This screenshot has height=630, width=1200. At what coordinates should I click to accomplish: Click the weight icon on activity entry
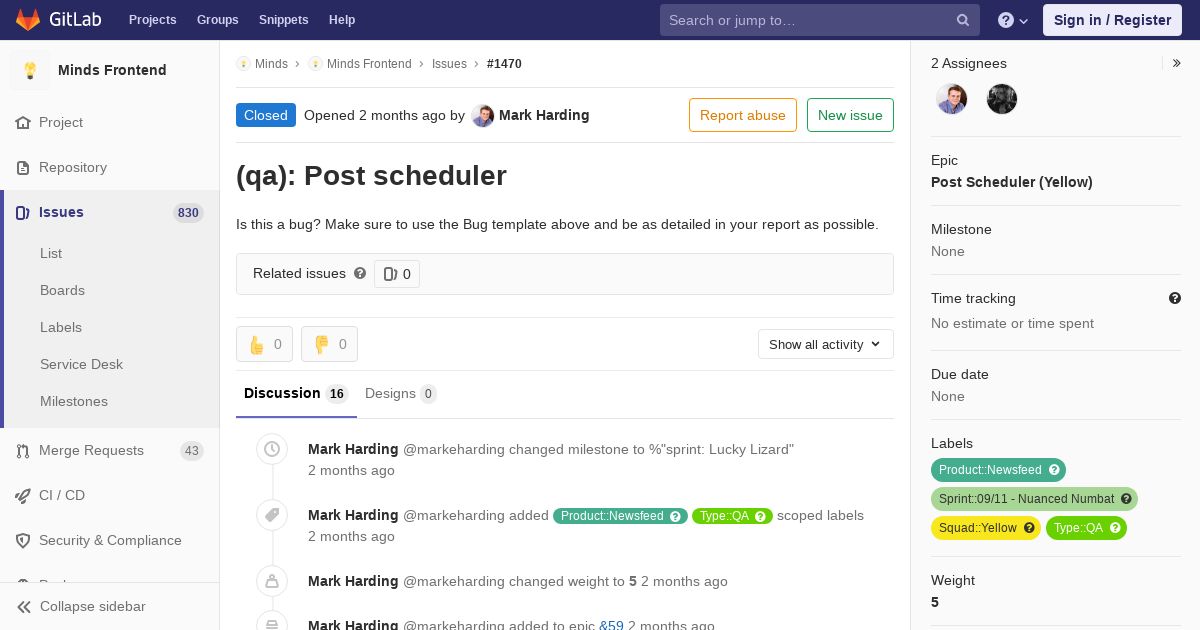[272, 581]
